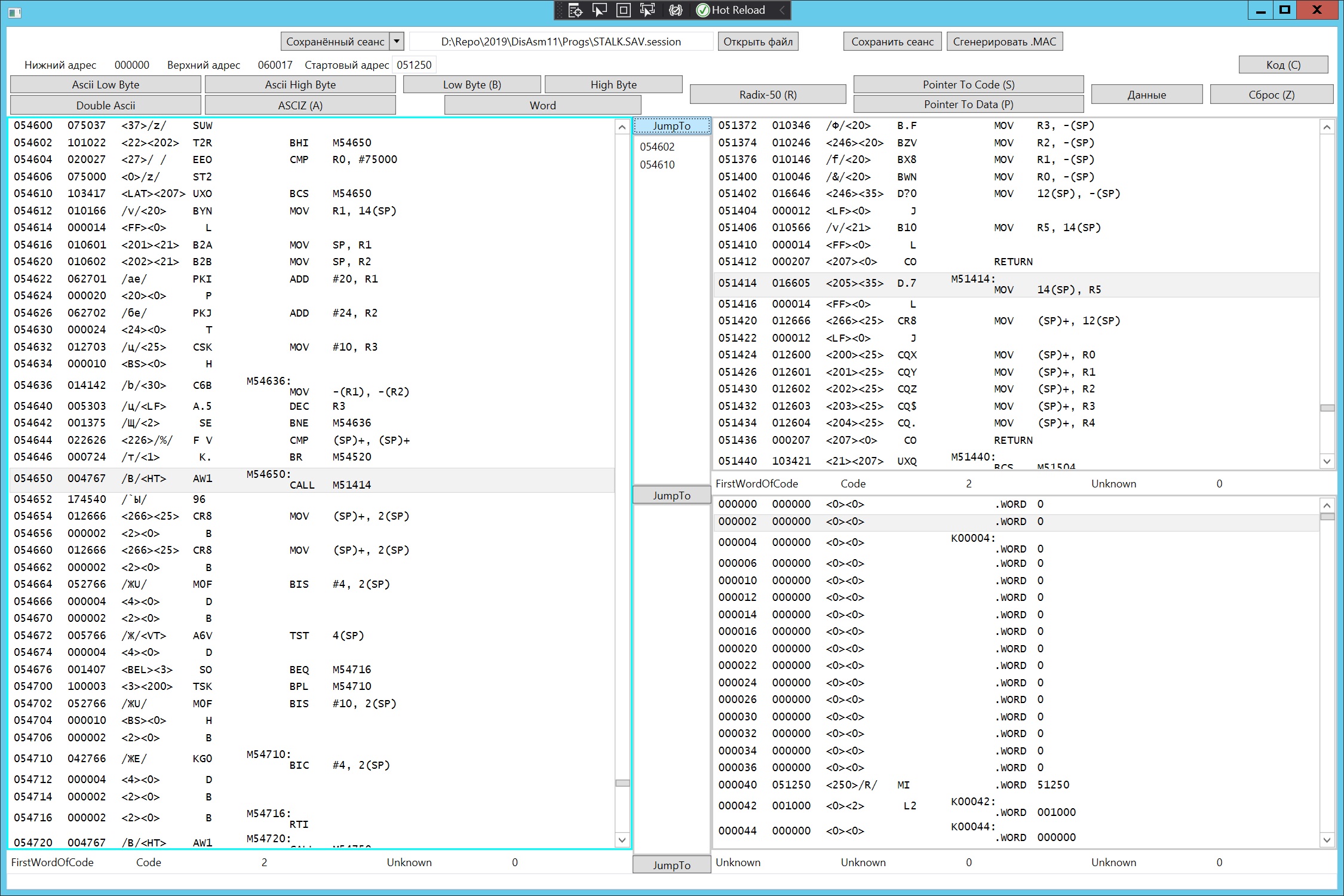Viewport: 1344px width, 896px height.
Task: Open the Сохранённый сеанс dropdown arrow
Action: click(397, 41)
